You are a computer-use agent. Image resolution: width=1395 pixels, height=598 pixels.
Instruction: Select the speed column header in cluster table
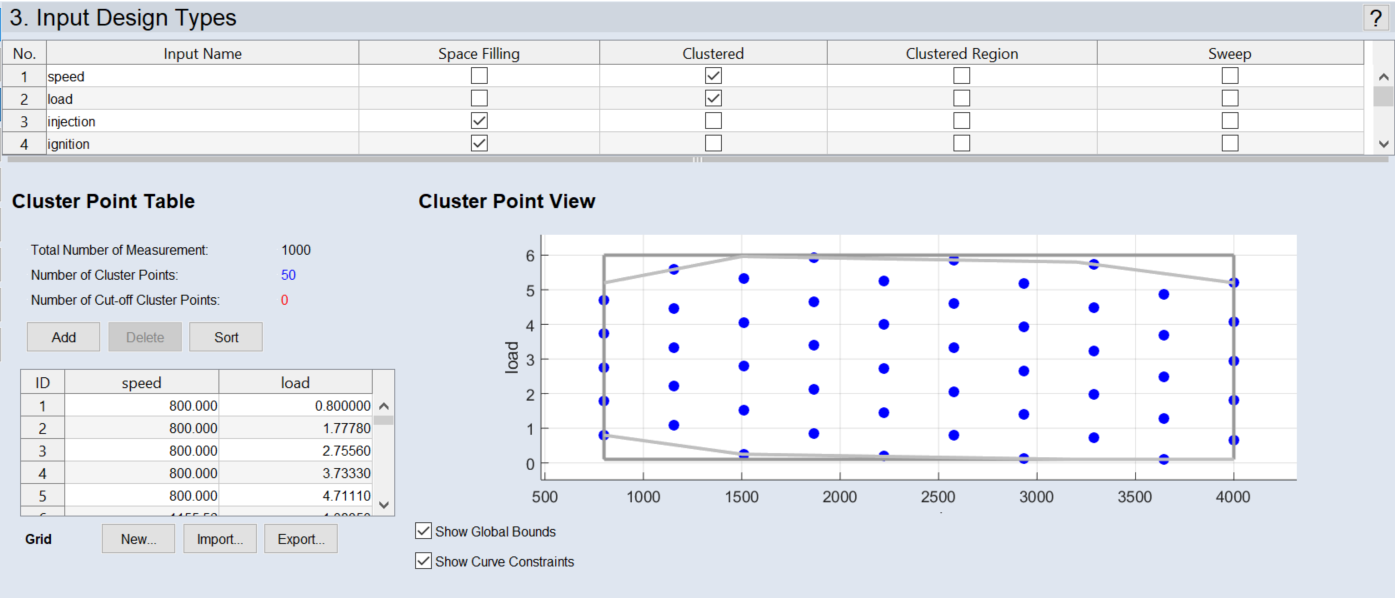pyautogui.click(x=142, y=382)
